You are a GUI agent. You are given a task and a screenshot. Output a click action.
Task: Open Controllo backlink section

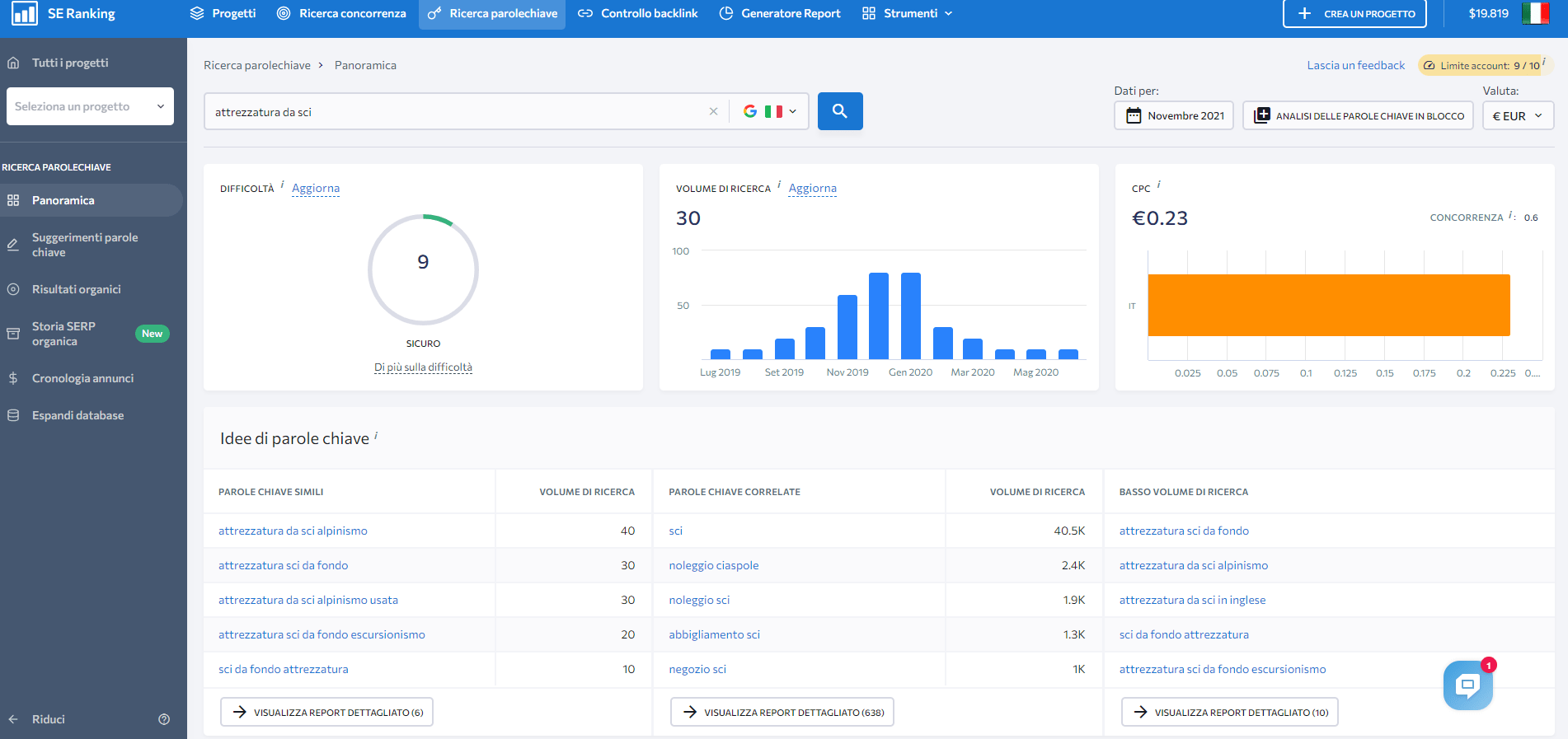click(638, 13)
